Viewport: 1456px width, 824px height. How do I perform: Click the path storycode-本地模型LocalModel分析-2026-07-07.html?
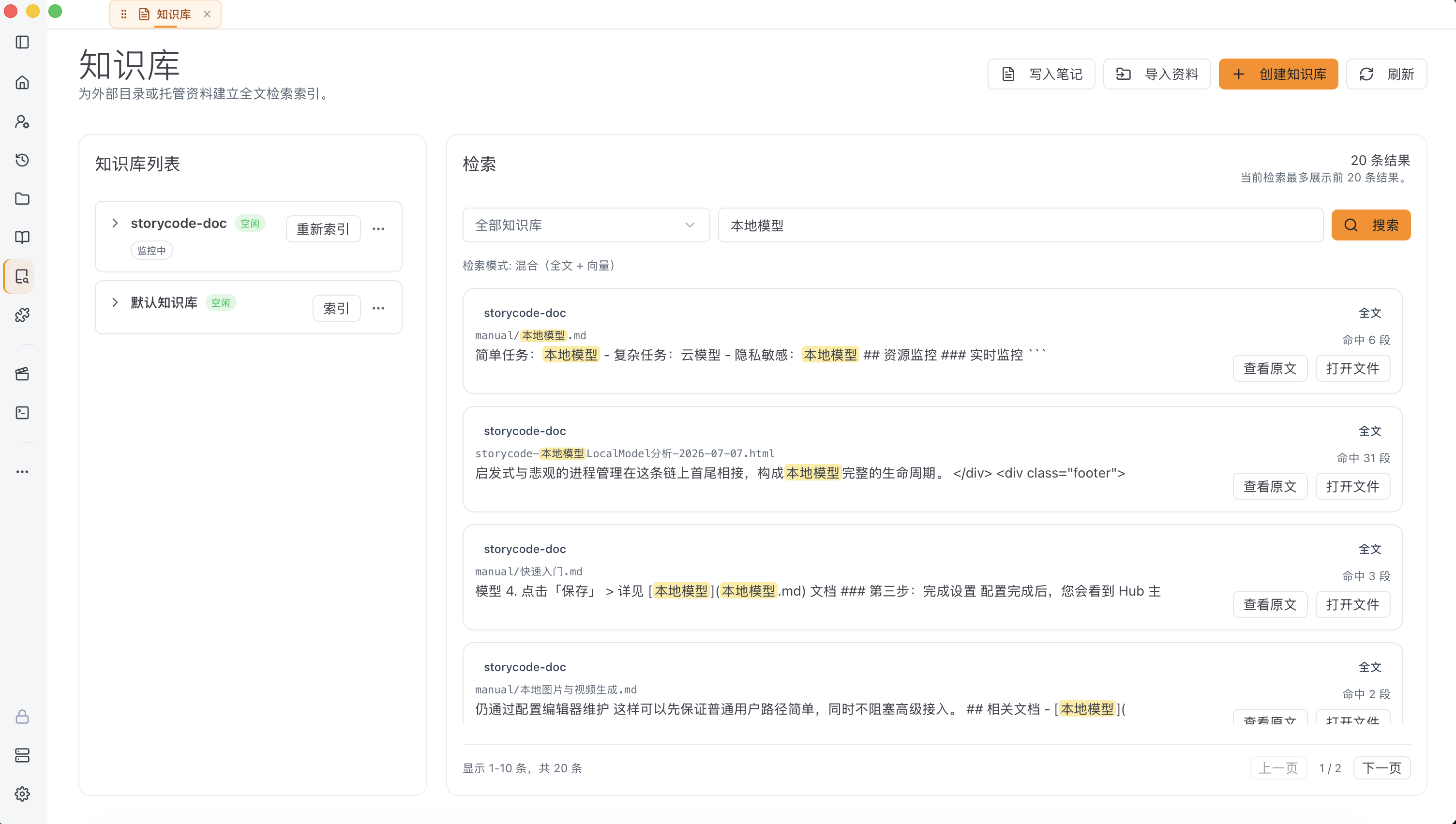(x=625, y=453)
